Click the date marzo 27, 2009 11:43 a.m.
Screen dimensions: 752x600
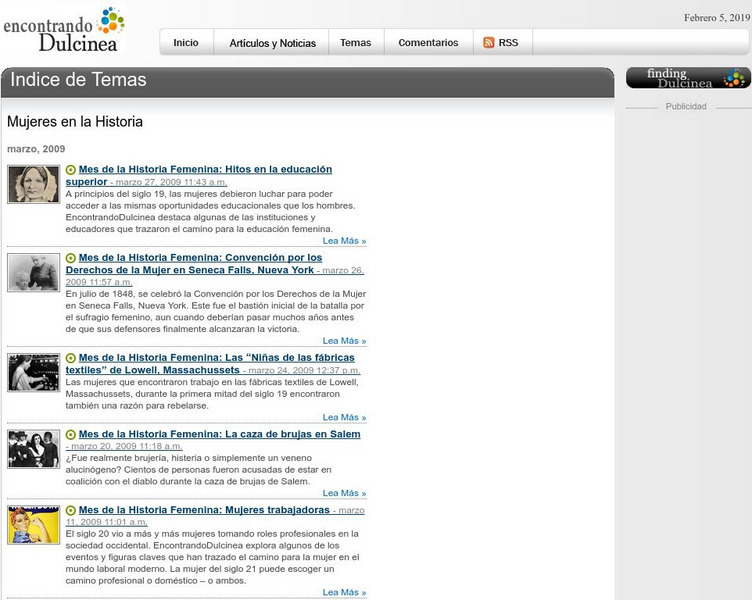click(x=171, y=182)
